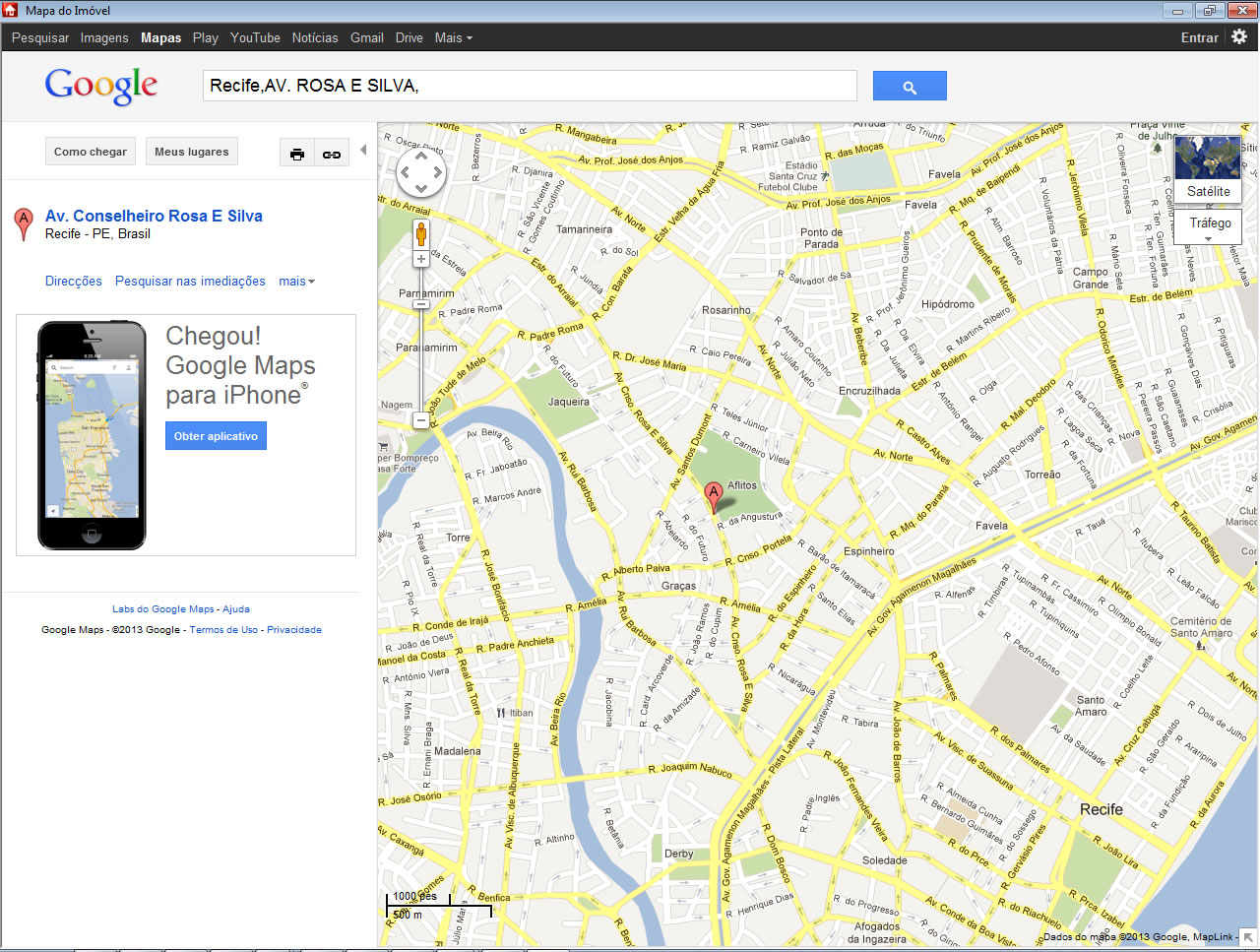Click the print icon

click(x=297, y=154)
